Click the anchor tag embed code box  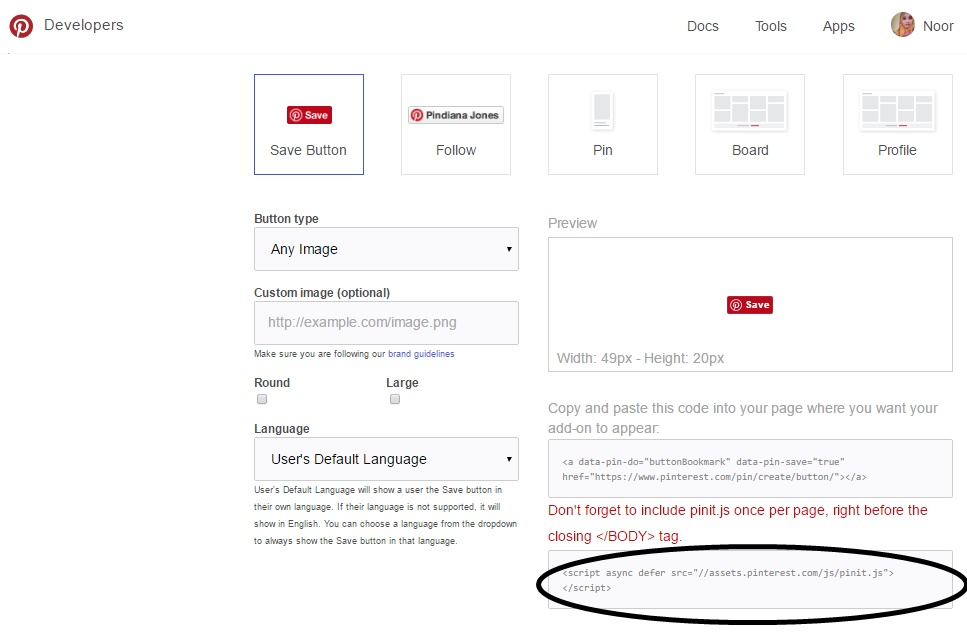[750, 469]
